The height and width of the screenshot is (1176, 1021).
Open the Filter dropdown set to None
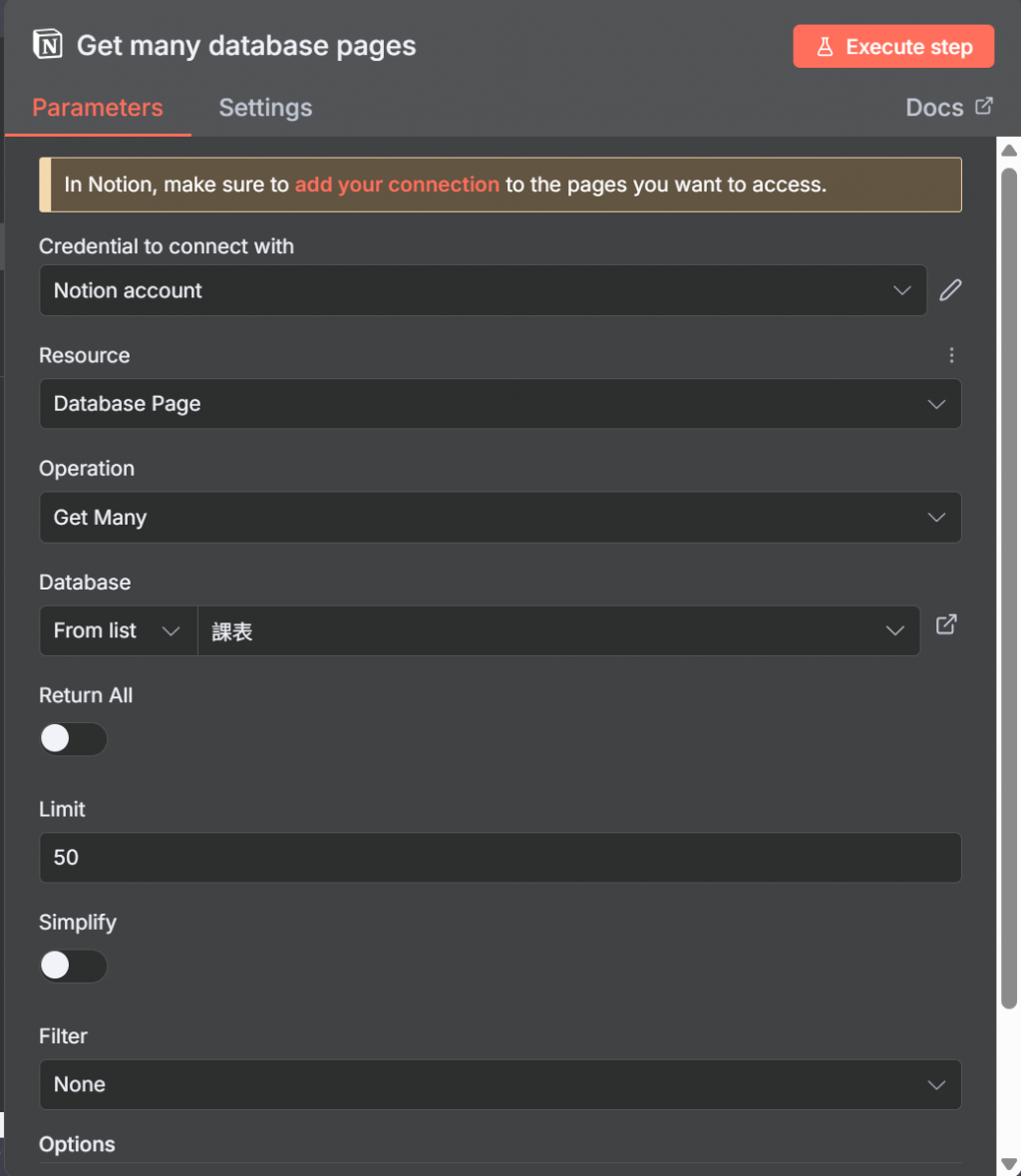click(x=500, y=1084)
